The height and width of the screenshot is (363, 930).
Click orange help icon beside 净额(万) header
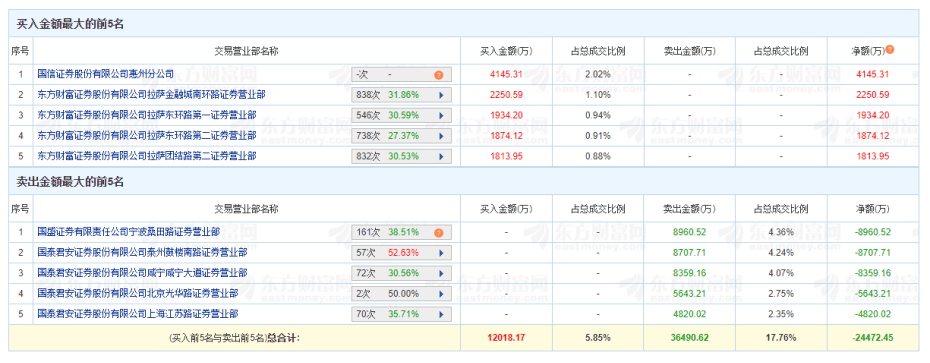click(890, 50)
